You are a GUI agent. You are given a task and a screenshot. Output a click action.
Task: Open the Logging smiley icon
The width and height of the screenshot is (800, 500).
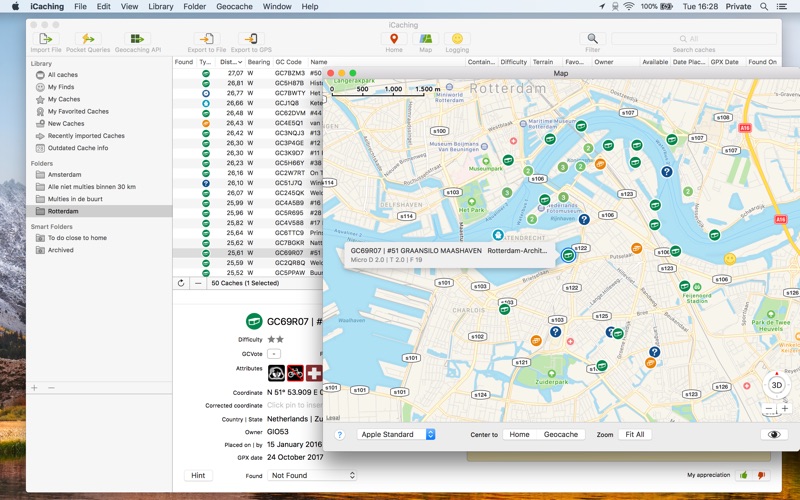coord(457,39)
